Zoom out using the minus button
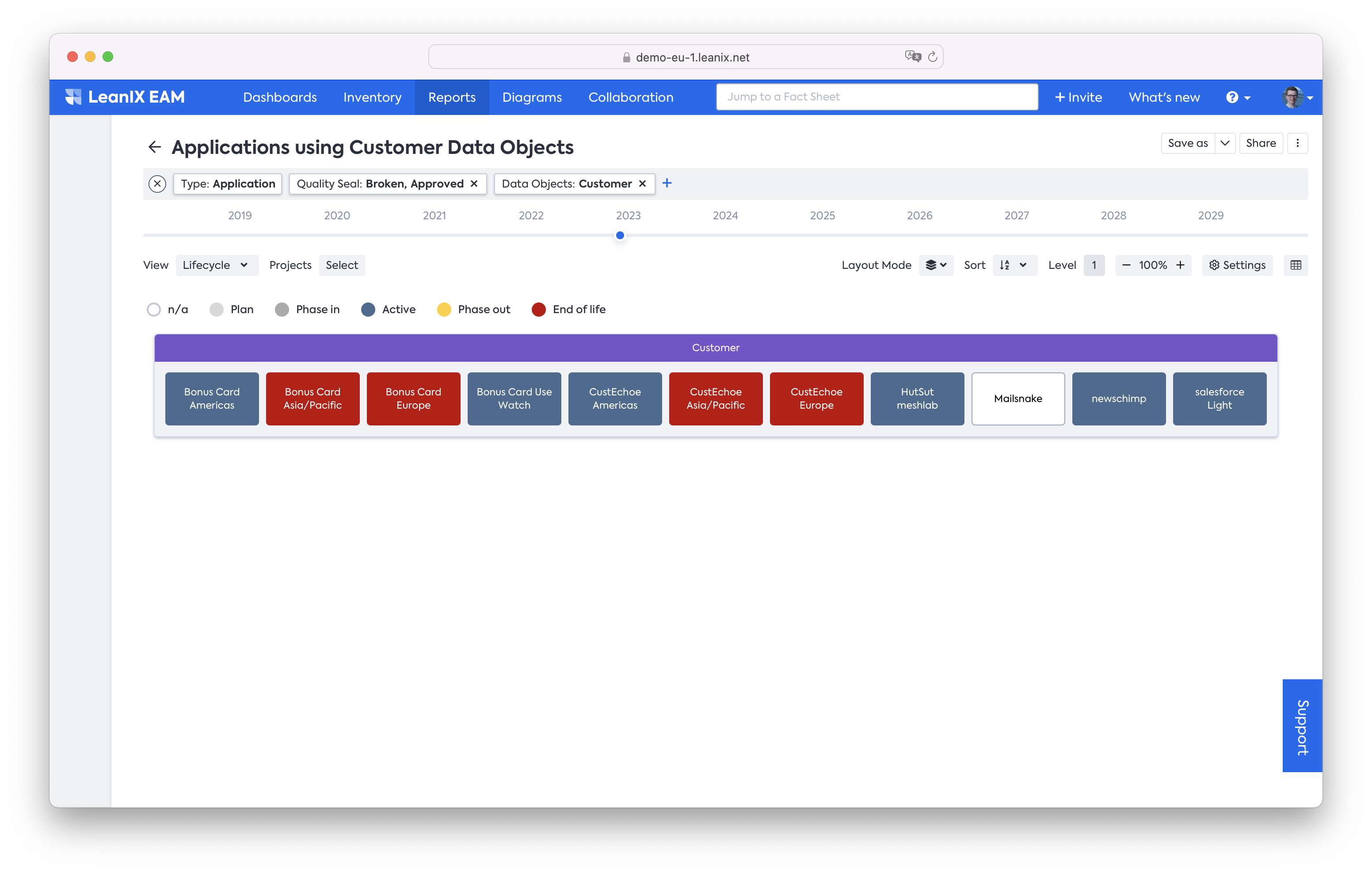 point(1126,265)
